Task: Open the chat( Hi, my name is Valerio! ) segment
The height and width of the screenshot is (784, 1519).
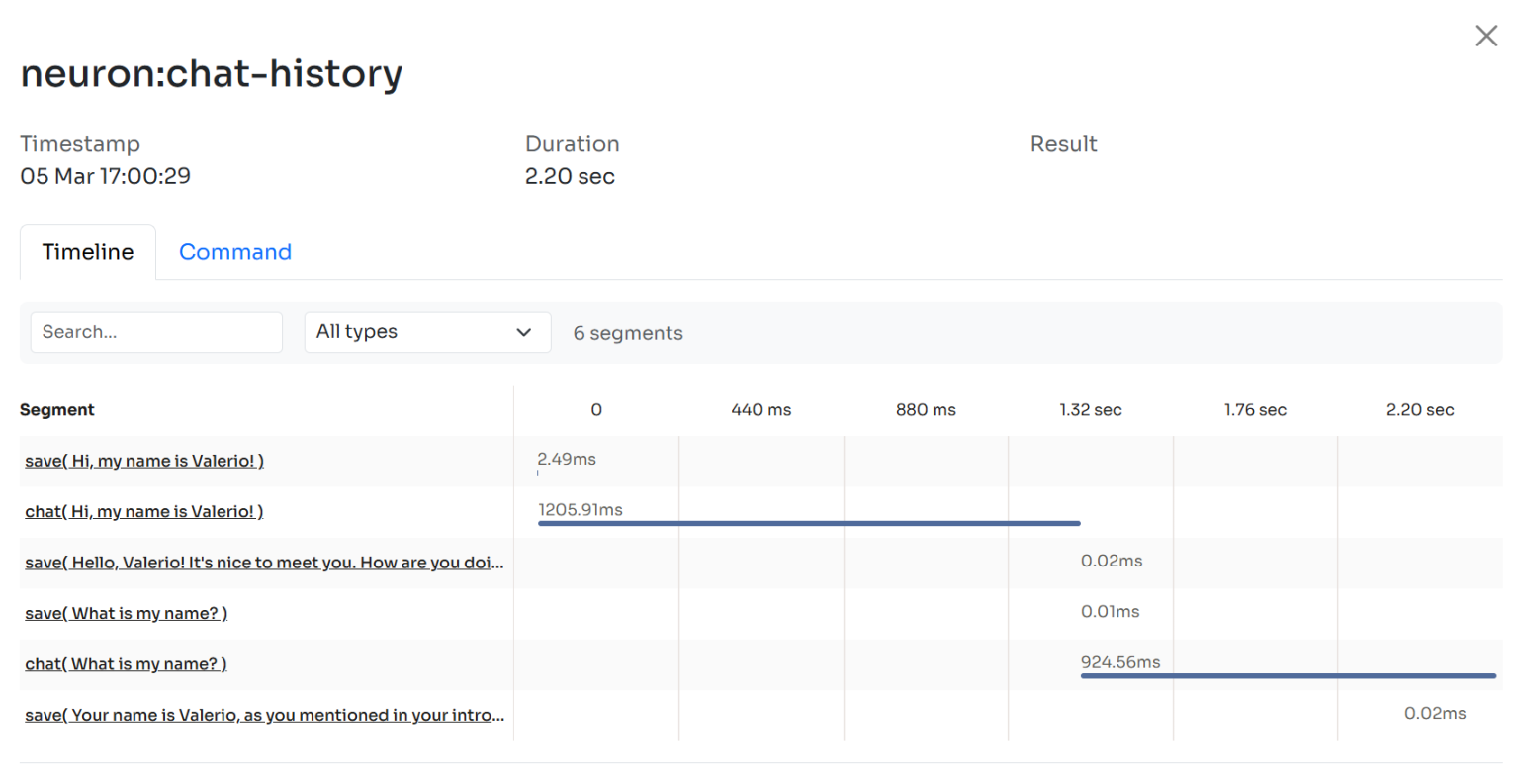Action: (144, 512)
